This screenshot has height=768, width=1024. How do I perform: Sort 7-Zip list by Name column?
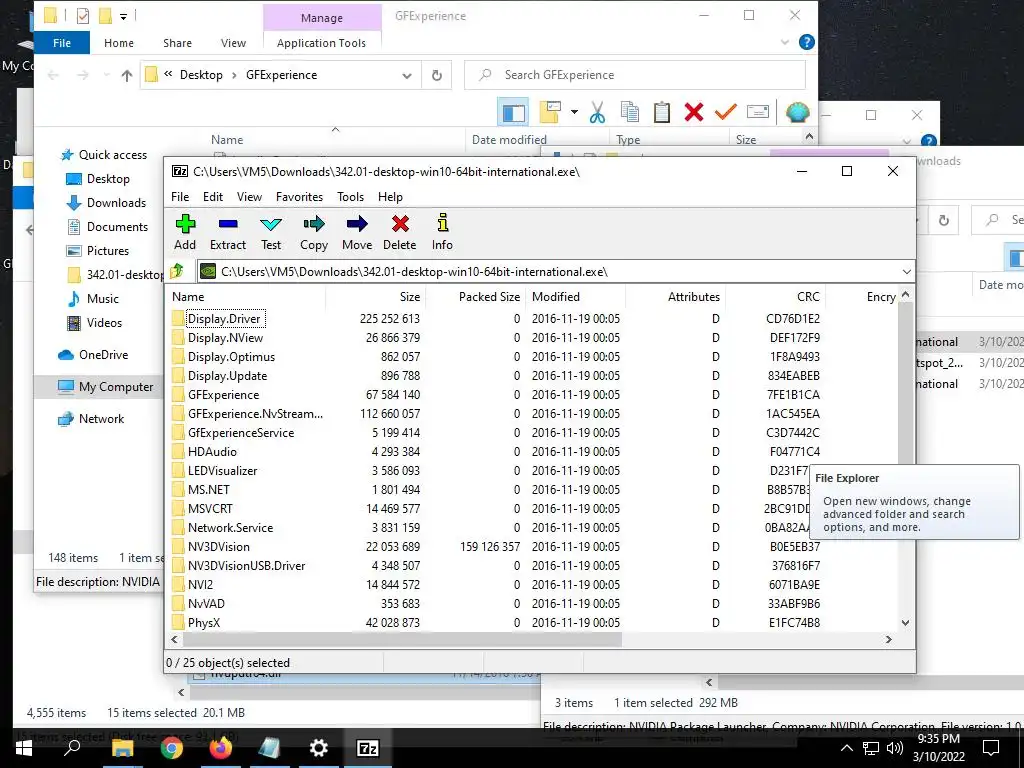(x=246, y=296)
